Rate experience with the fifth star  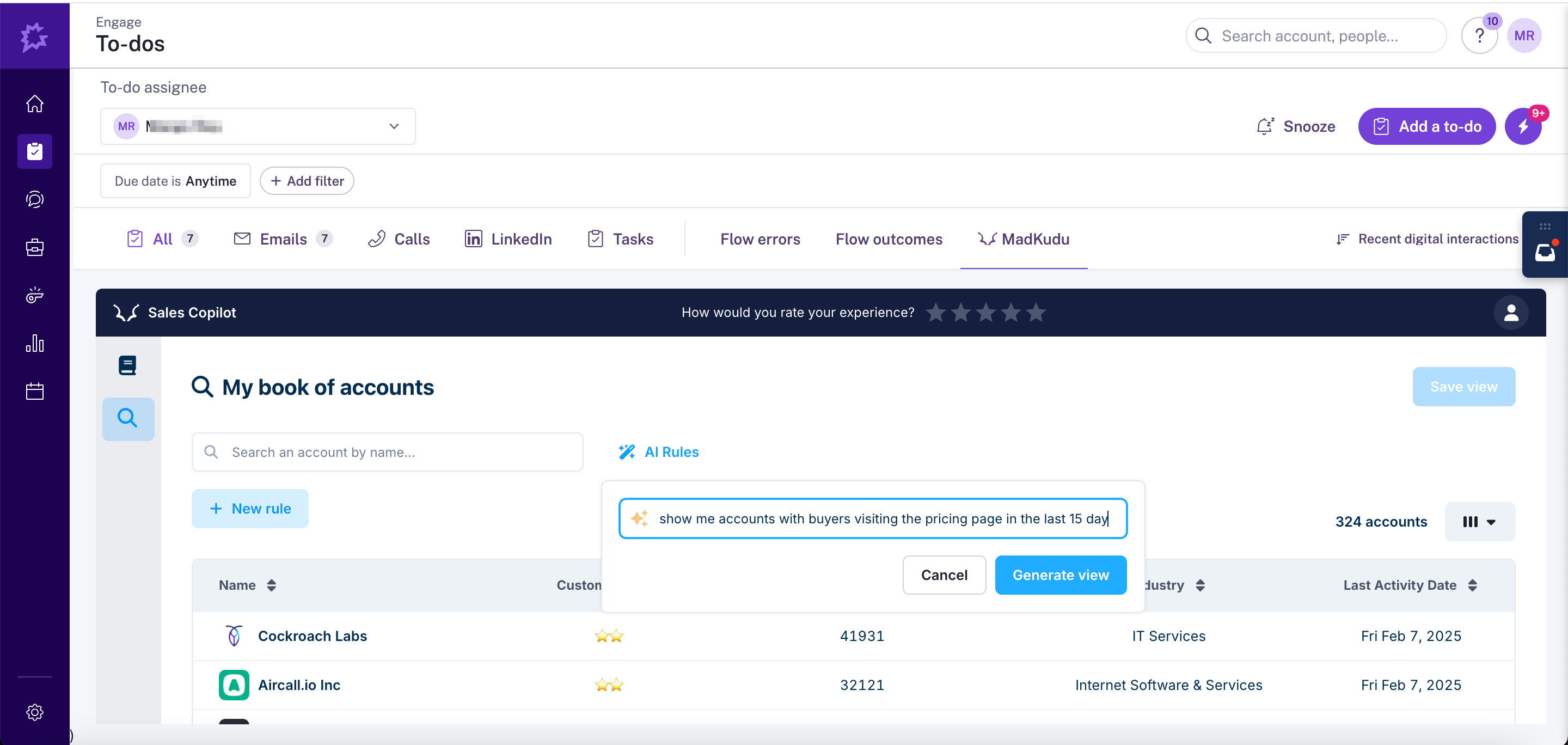1036,312
